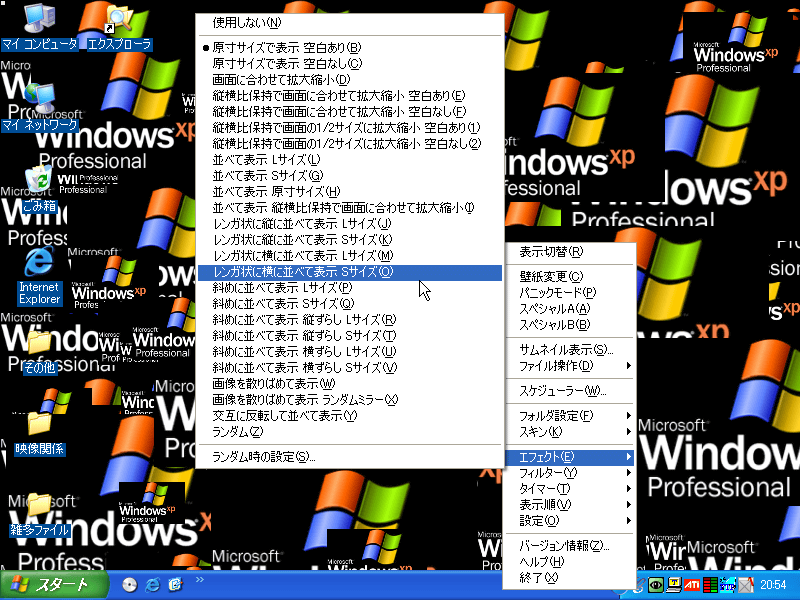This screenshot has height=600, width=800.
Task: Choose 交互に反転して並べて表示(Y)
Action: (x=350, y=416)
